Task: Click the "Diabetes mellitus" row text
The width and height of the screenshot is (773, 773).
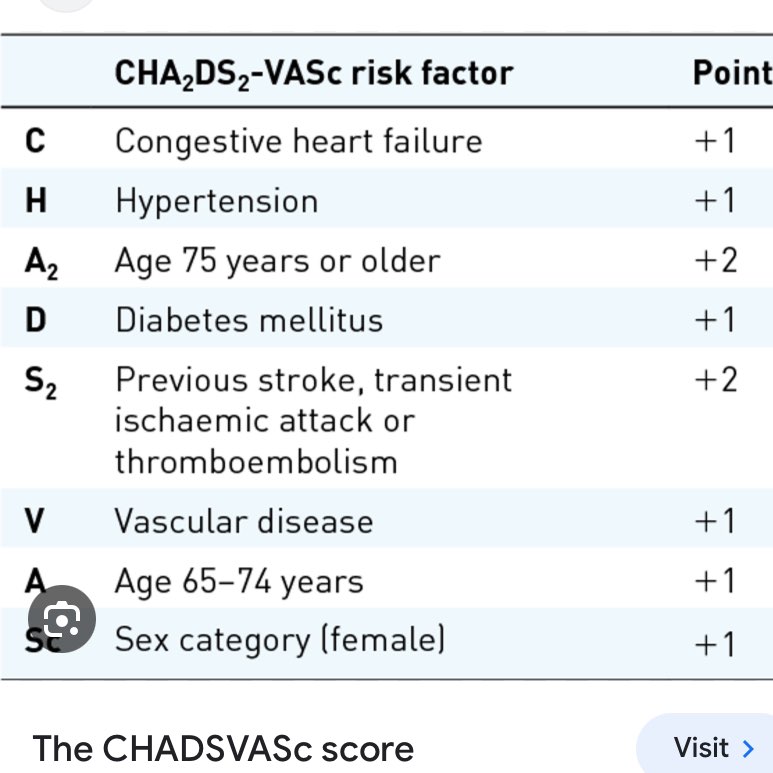Action: [x=249, y=320]
